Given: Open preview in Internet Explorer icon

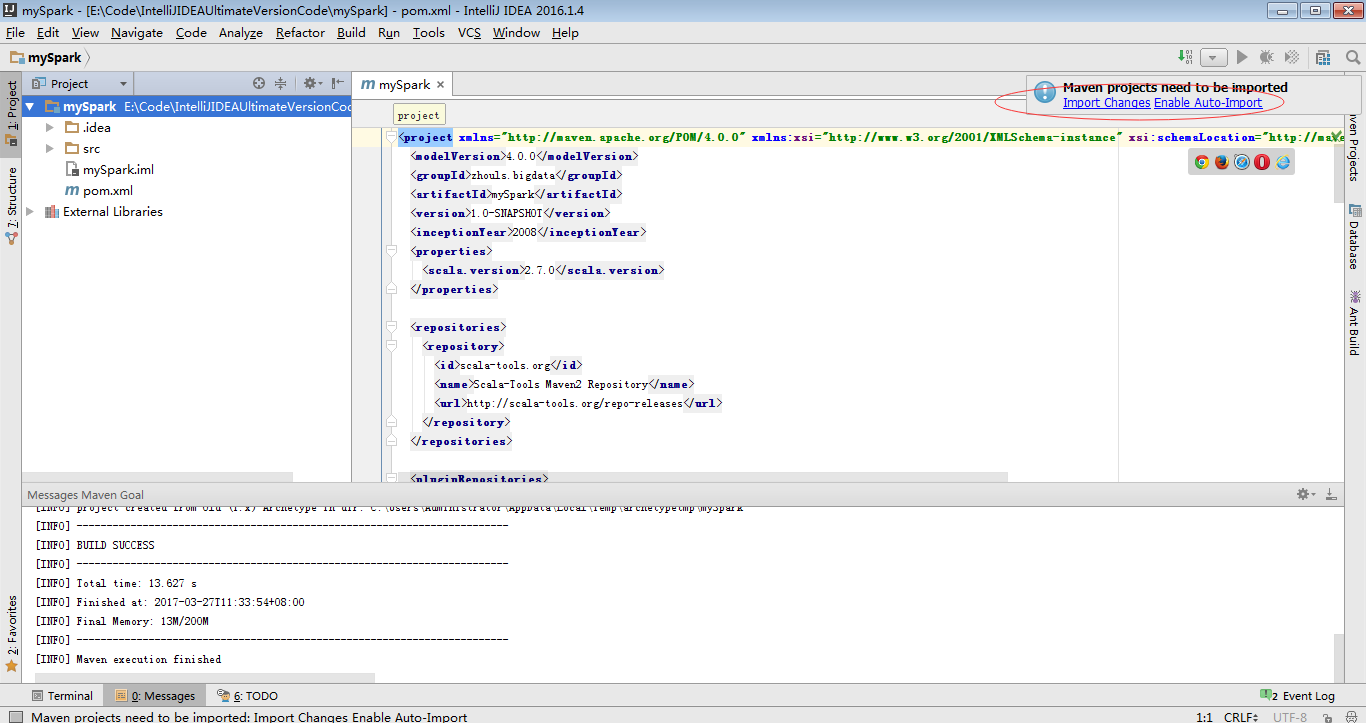Looking at the screenshot, I should coord(1283,162).
